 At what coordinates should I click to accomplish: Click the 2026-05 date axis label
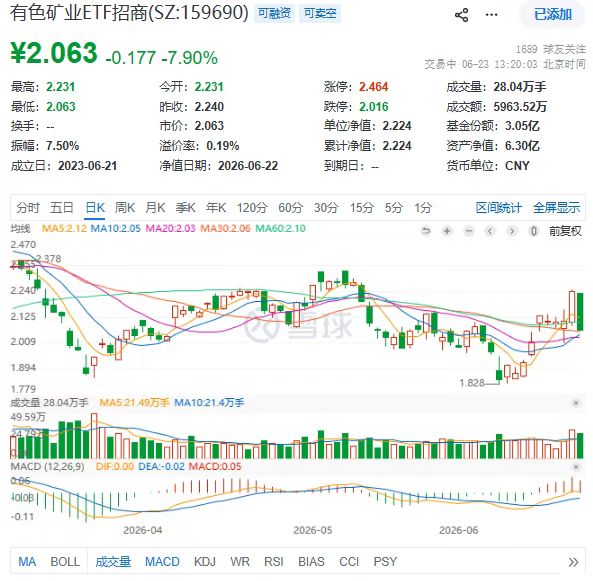pyautogui.click(x=312, y=530)
